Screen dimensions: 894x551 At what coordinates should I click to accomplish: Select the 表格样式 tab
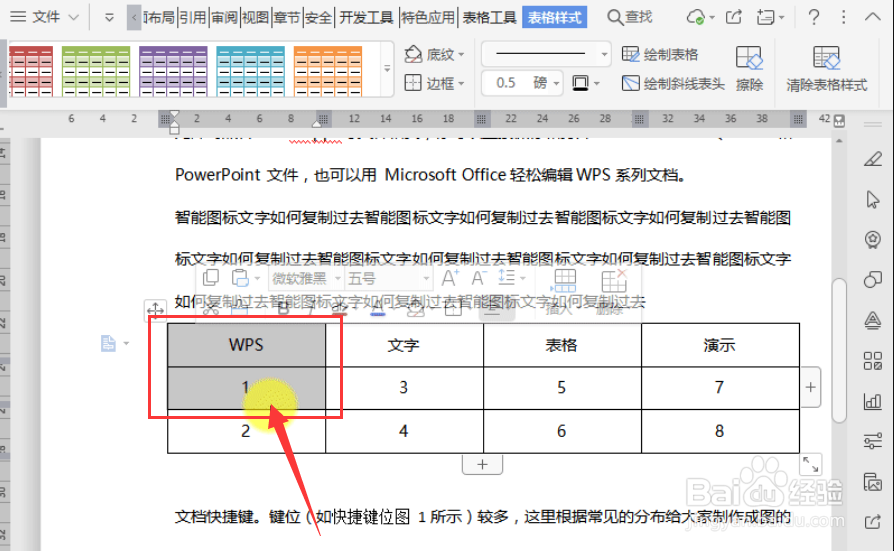click(554, 18)
